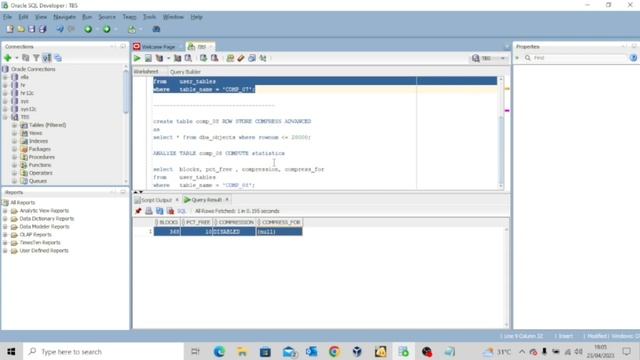Expand the Tables (Filtered) node
This screenshot has width=640, height=360.
pyautogui.click(x=14, y=125)
